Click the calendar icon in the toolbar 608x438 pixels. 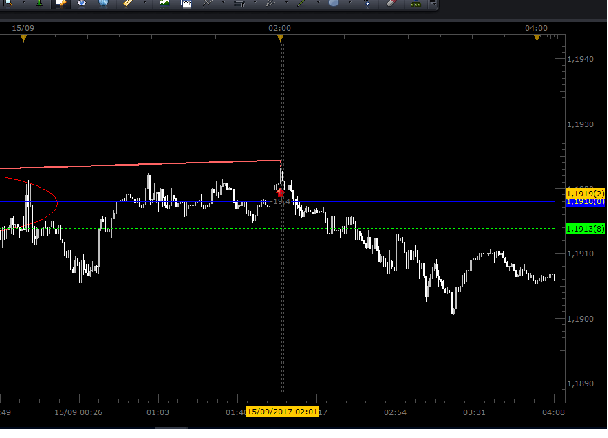tap(186, 4)
